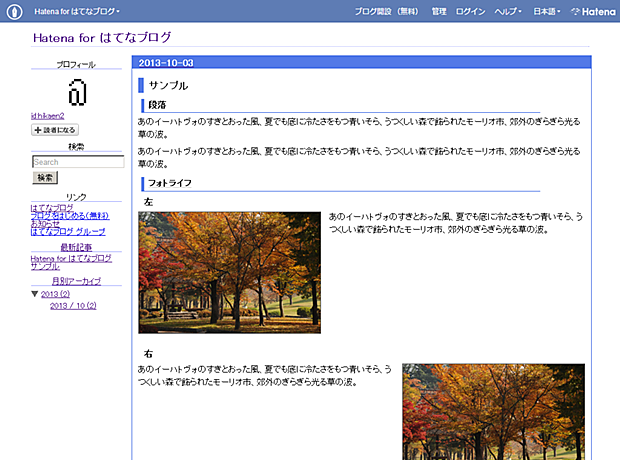The image size is (620, 460).
Task: Click the right-aligned autumn trees photo
Action: [493, 412]
